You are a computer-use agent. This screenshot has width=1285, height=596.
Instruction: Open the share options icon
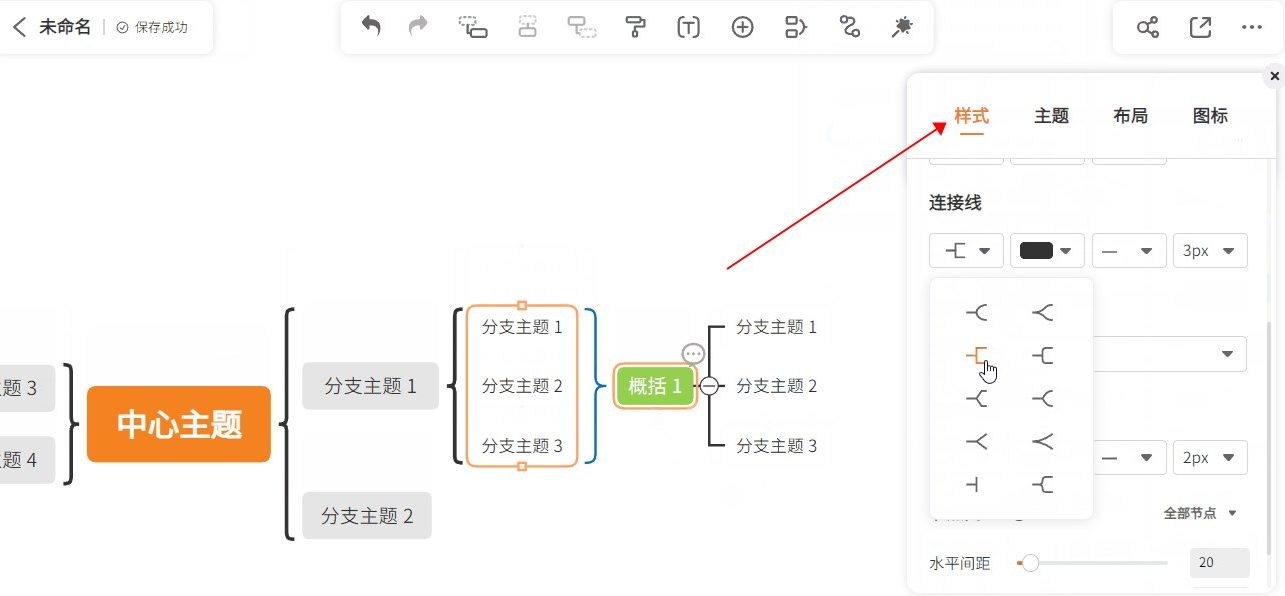(x=1148, y=27)
